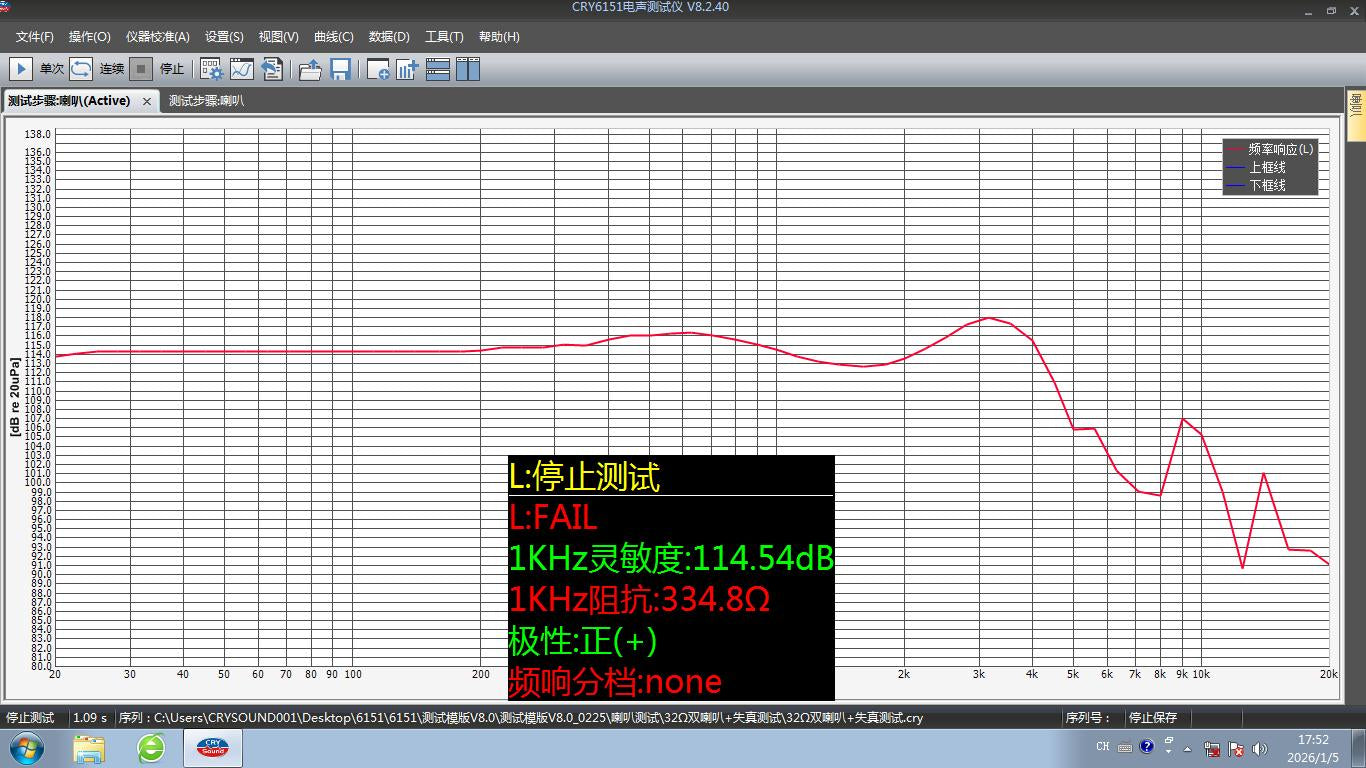1366x768 pixels.
Task: Open the volume control slider in tray
Action: (1259, 747)
